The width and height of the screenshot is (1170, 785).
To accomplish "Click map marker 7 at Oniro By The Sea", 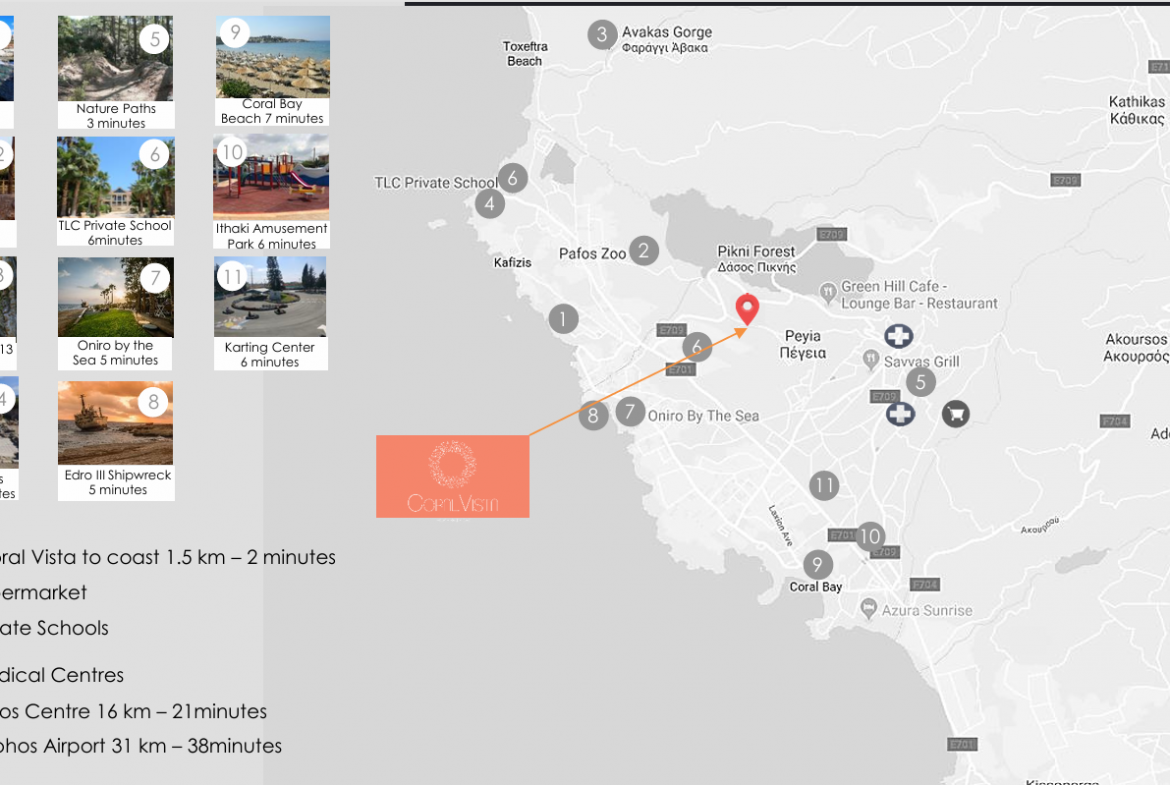I will [x=631, y=412].
